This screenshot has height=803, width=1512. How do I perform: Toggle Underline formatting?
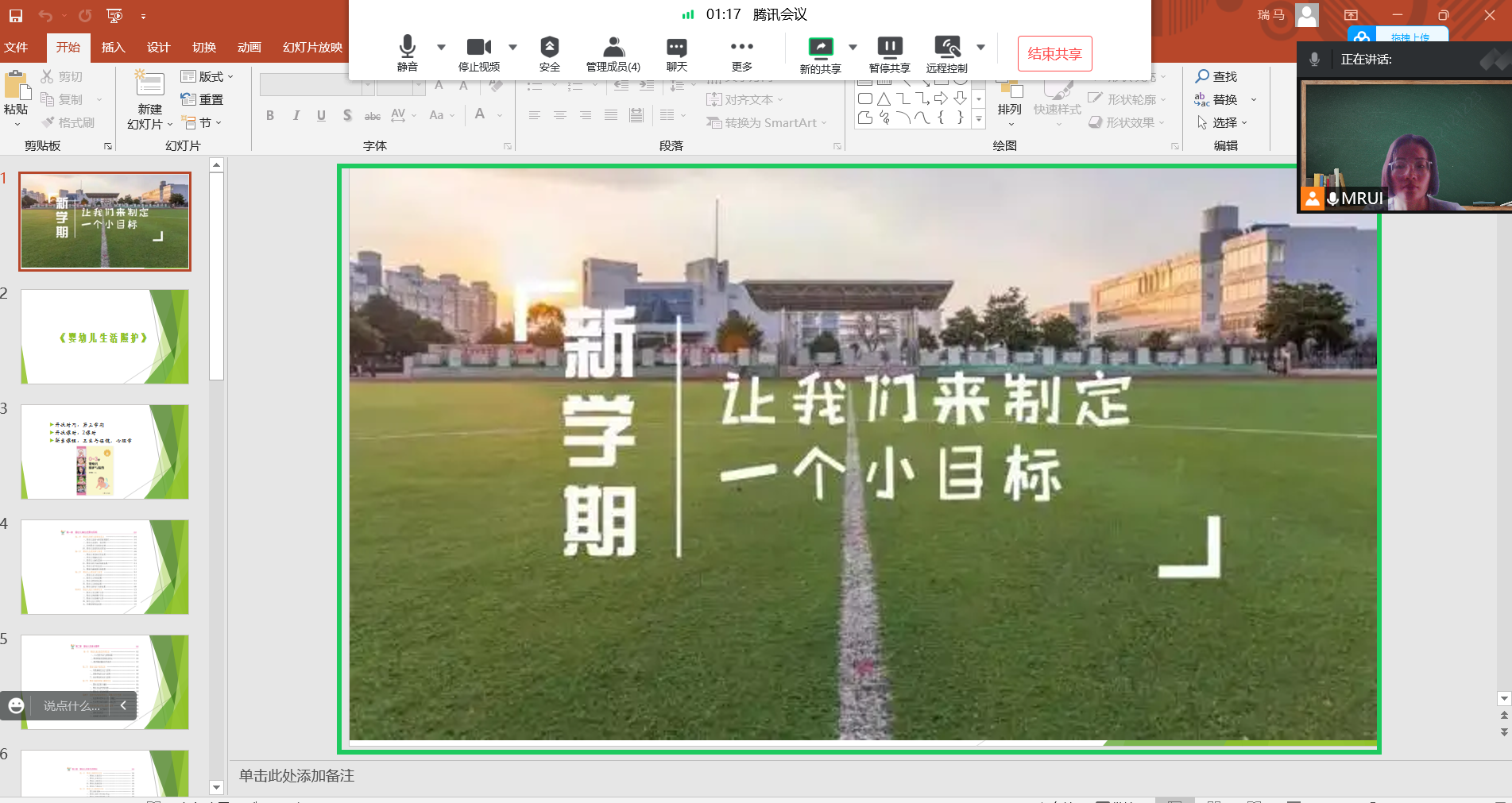pyautogui.click(x=321, y=115)
